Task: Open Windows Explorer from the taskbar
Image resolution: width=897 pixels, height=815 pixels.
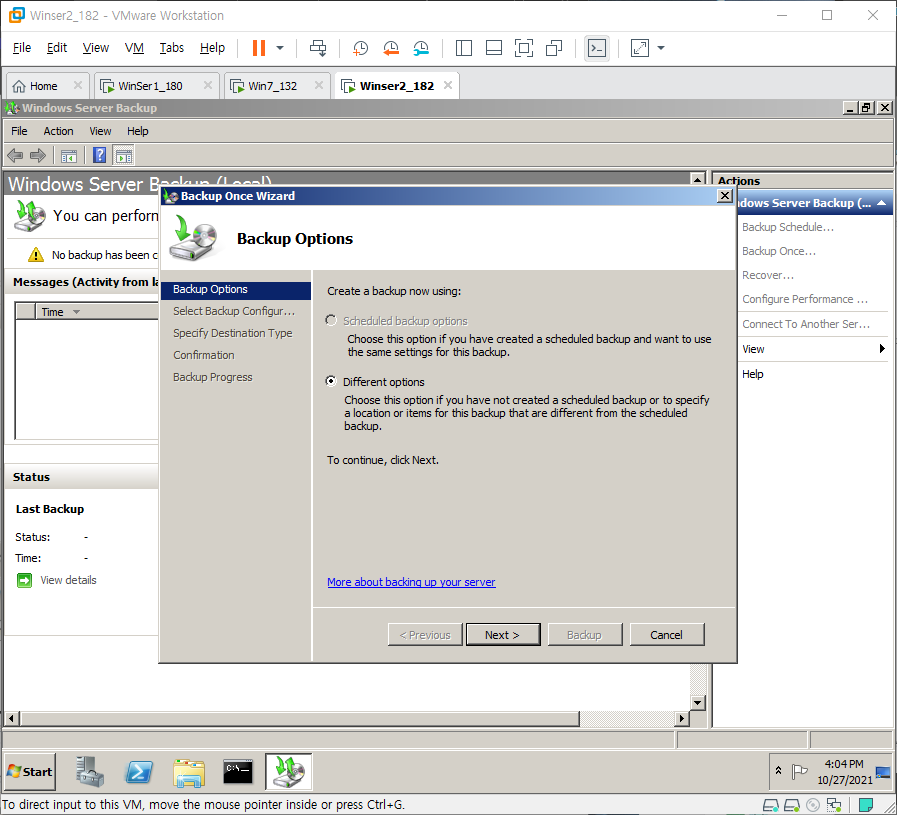Action: (x=189, y=772)
